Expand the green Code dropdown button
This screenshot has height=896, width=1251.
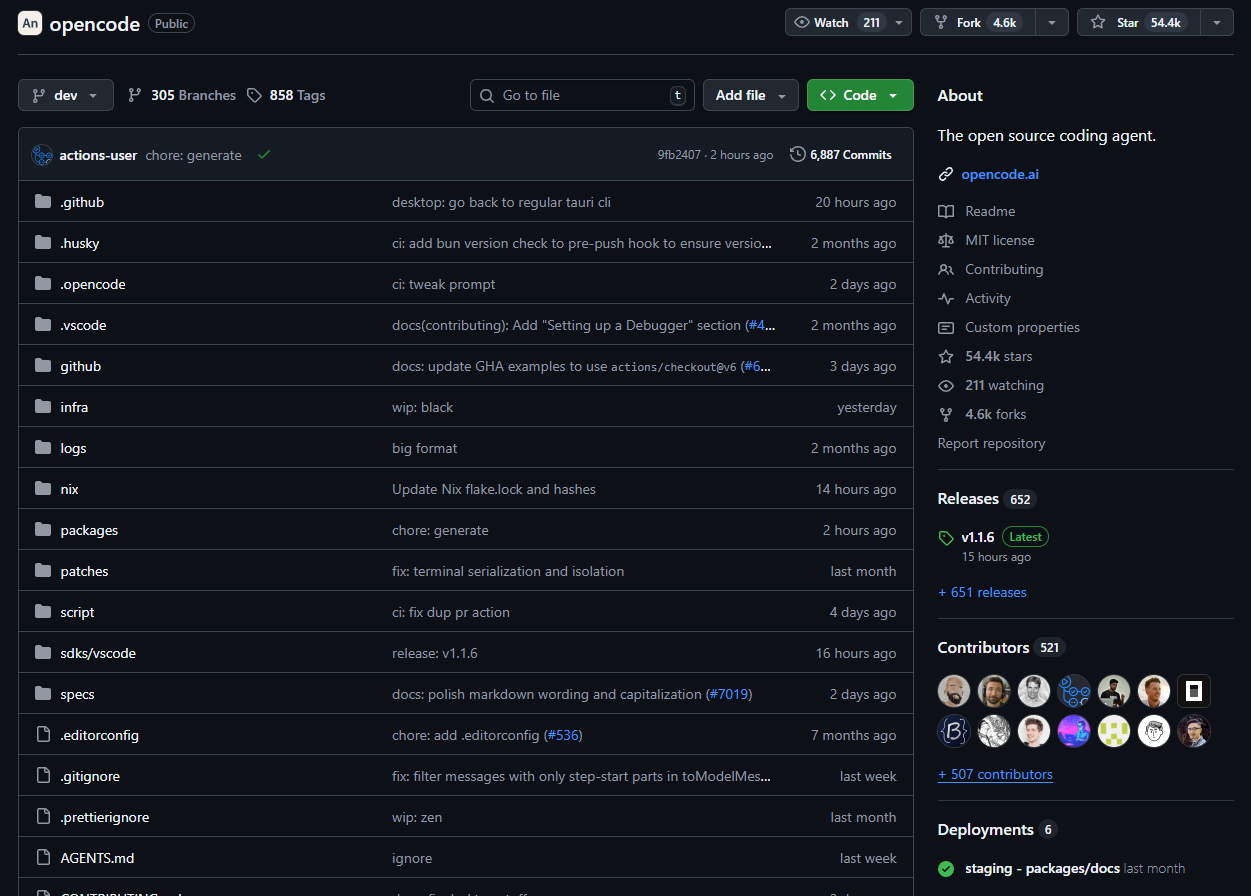[x=860, y=96]
